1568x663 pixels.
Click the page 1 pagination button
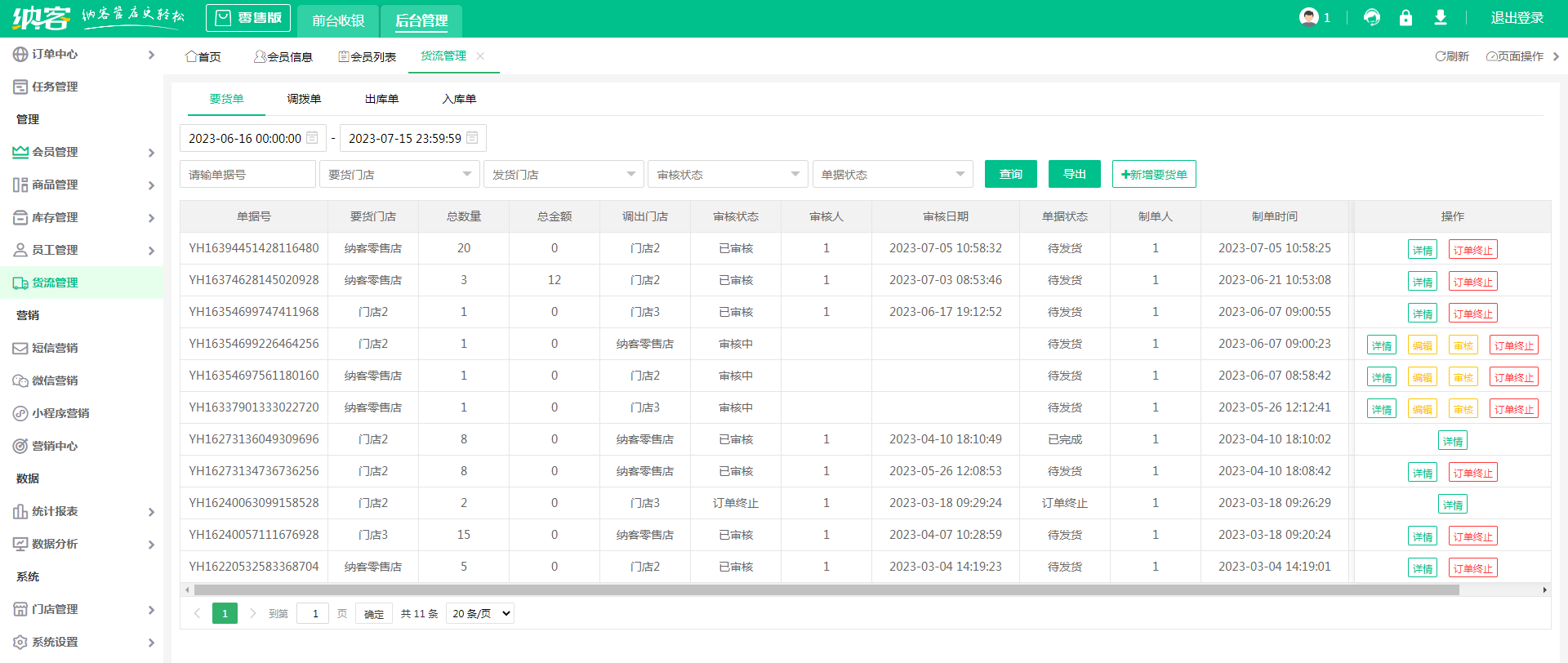click(225, 613)
